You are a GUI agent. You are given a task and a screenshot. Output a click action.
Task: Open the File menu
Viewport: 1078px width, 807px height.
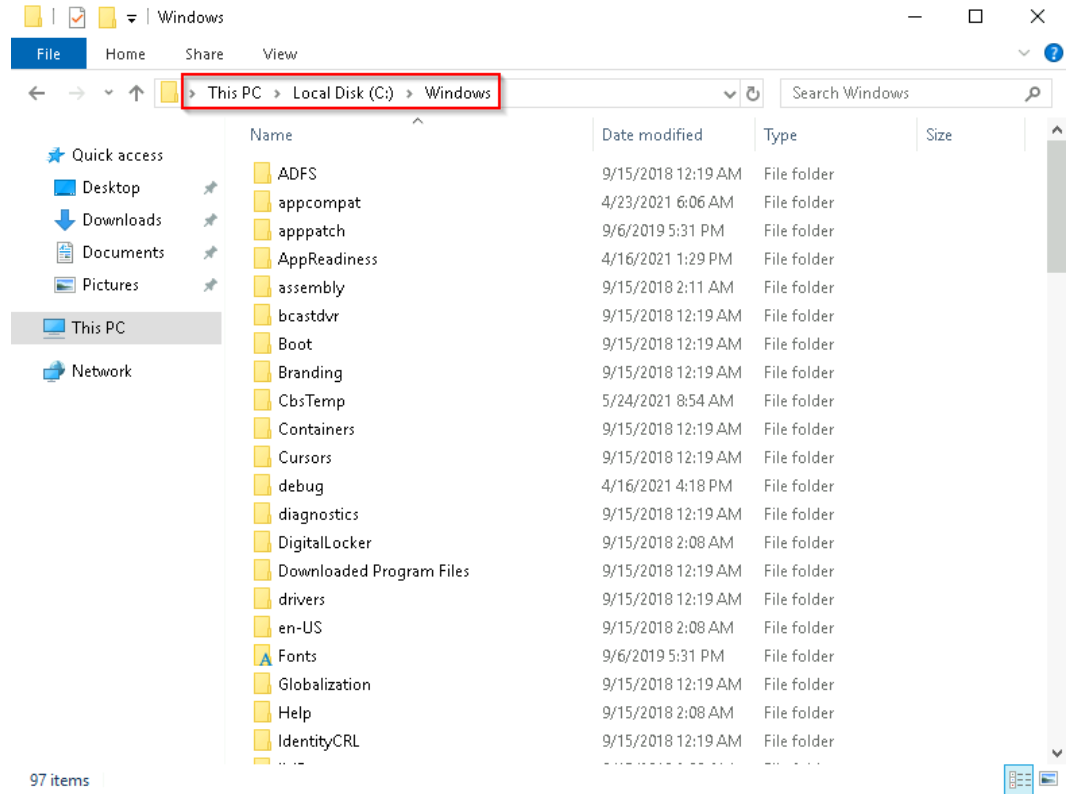(48, 54)
